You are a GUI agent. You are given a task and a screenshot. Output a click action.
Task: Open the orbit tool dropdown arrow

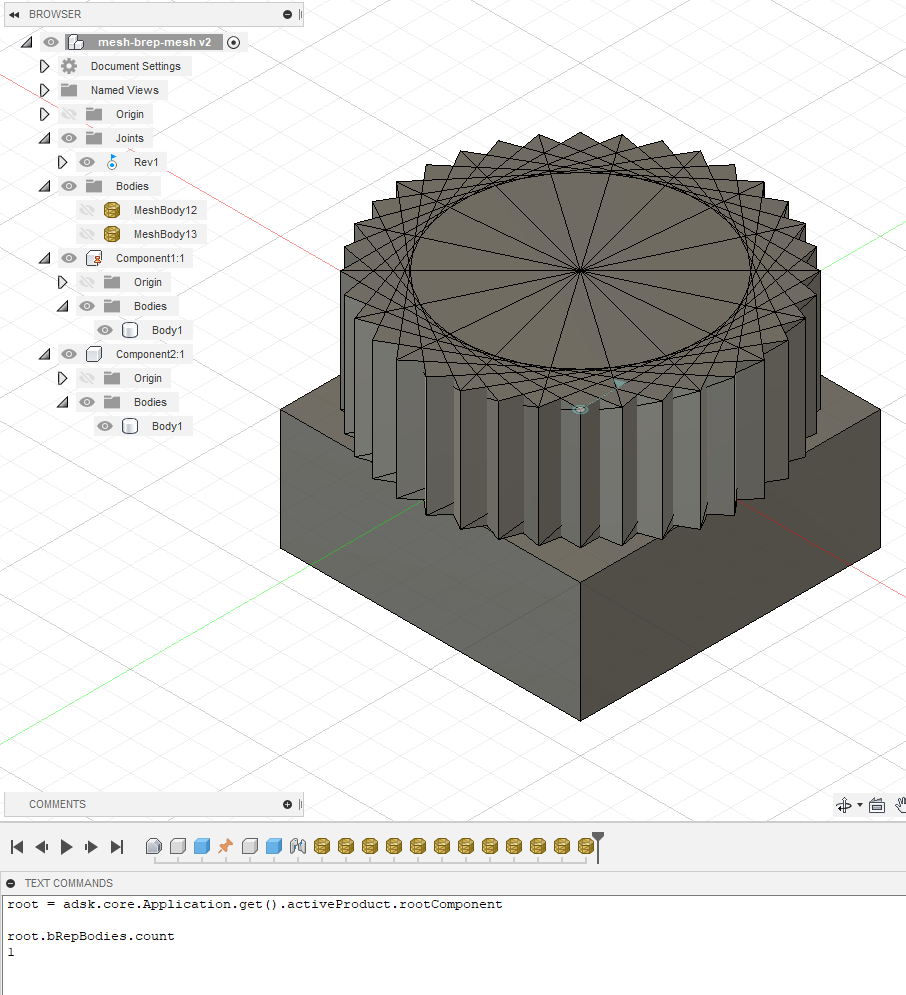click(x=860, y=805)
